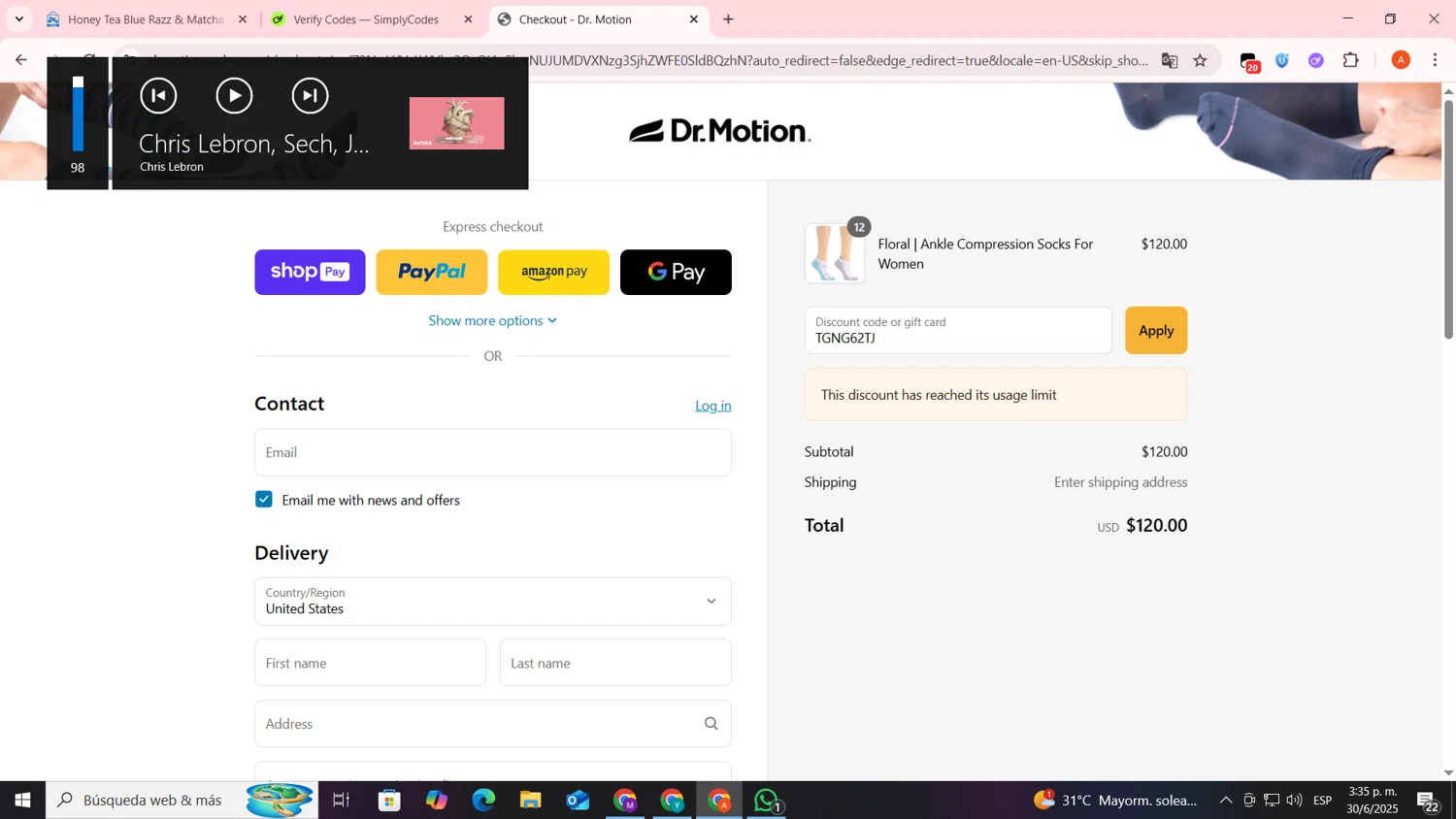Open the tab search dropdown
The width and height of the screenshot is (1456, 819).
(x=18, y=19)
